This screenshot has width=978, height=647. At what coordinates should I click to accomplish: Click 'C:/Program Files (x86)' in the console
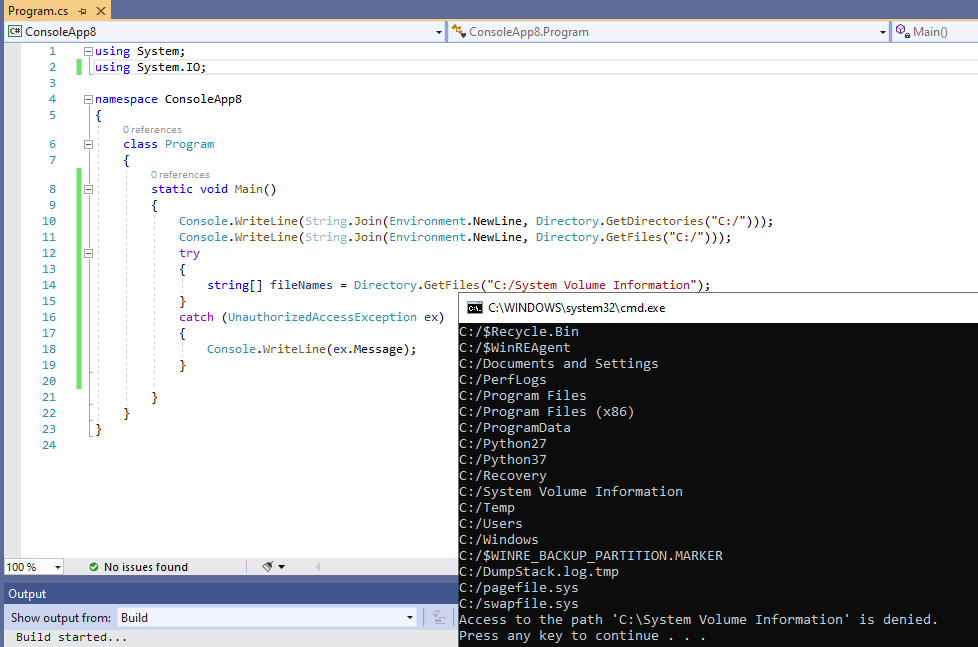pos(546,412)
